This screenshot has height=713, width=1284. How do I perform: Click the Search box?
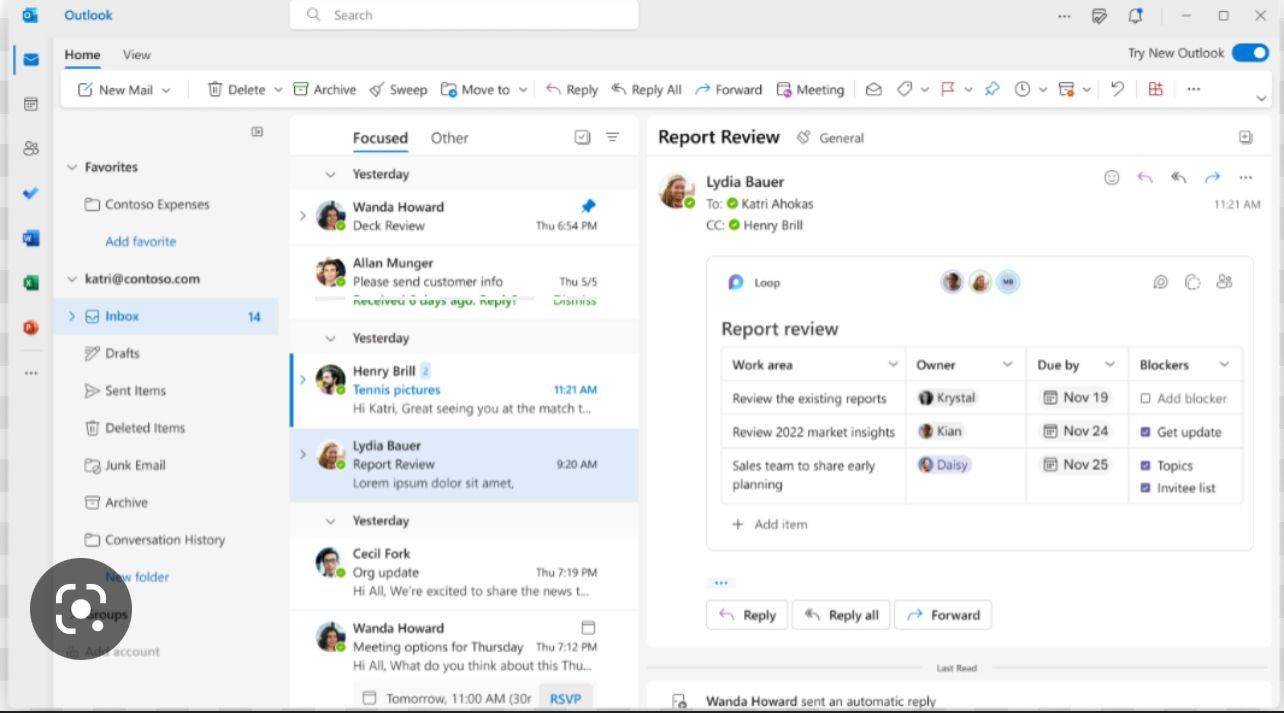464,15
